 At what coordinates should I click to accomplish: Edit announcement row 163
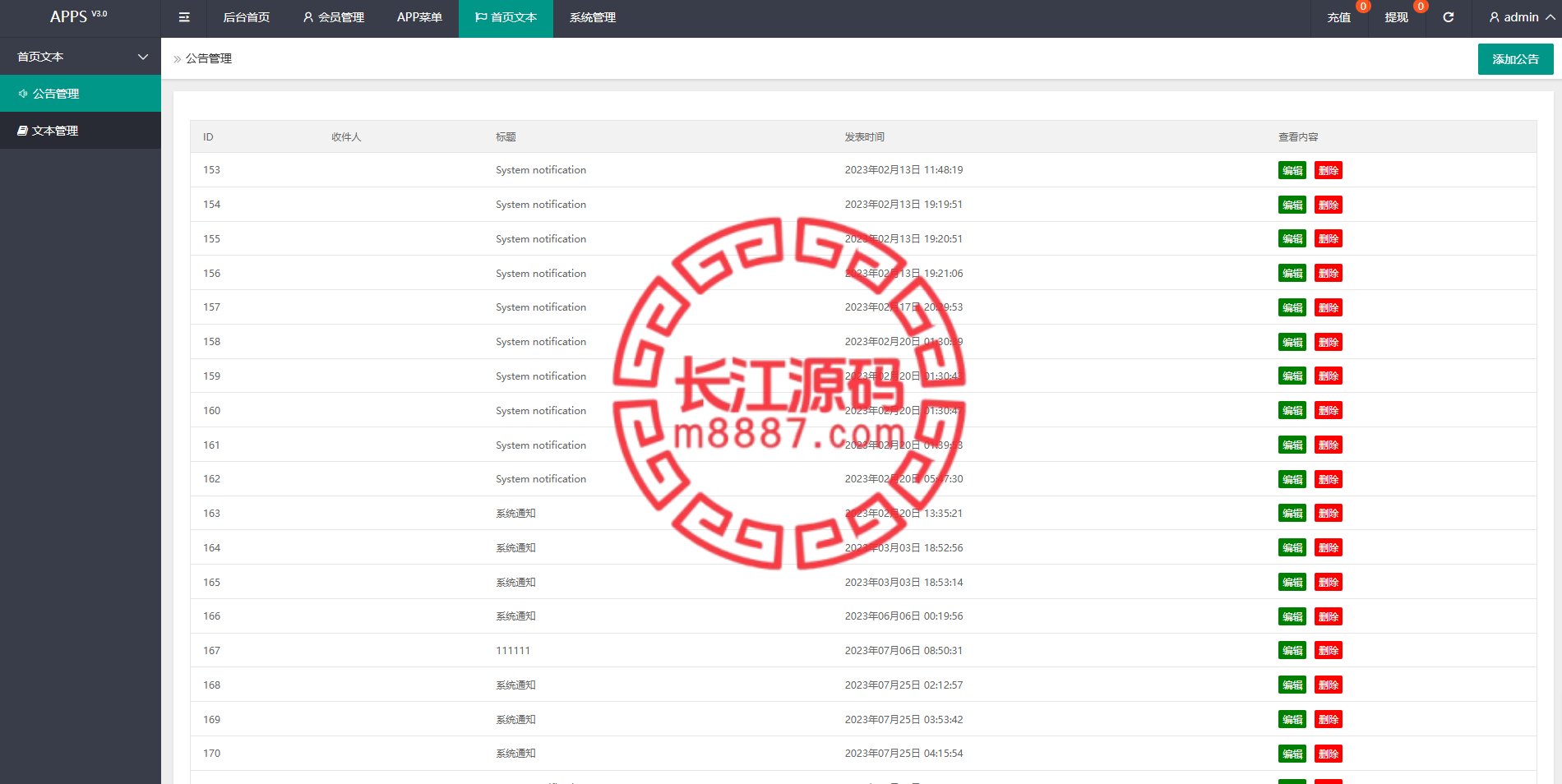1292,514
